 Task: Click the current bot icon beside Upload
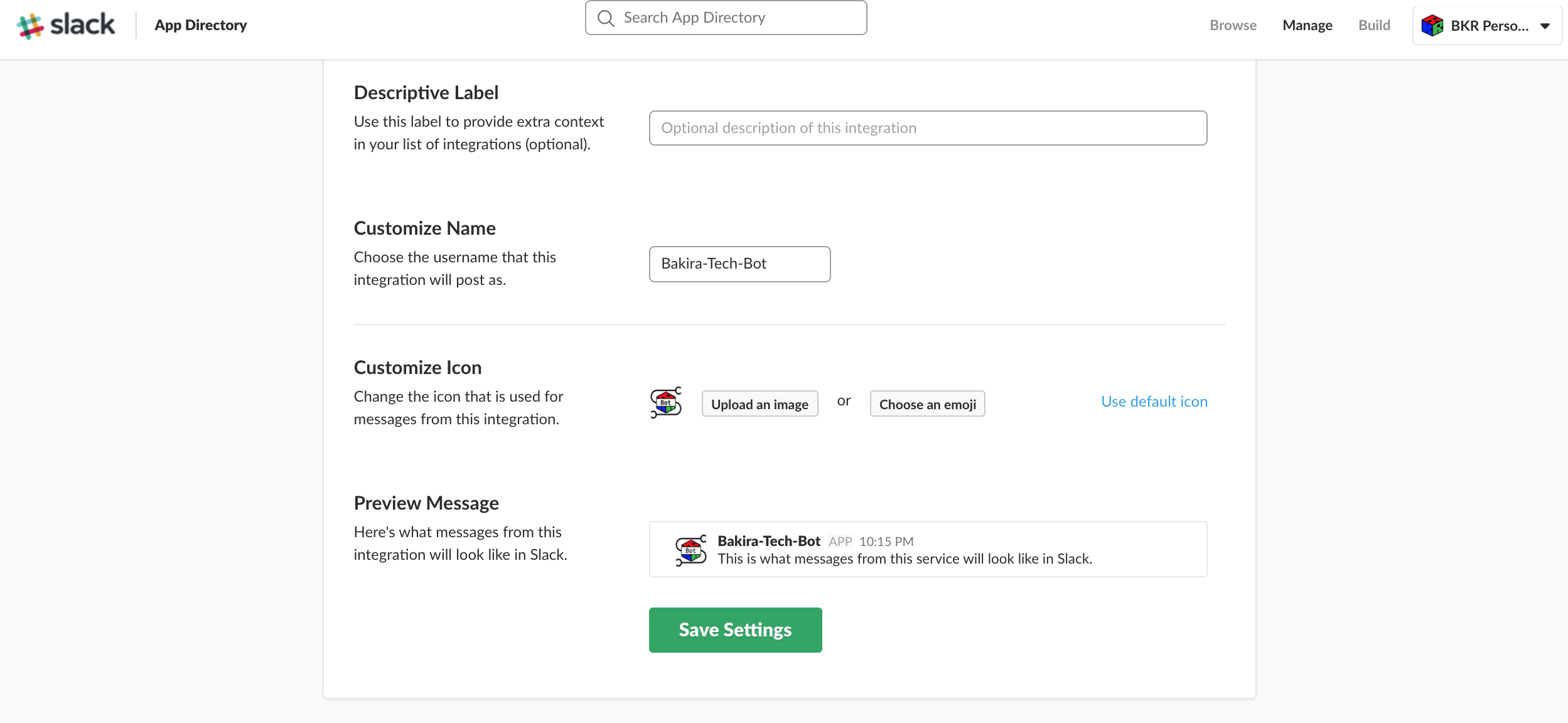666,402
